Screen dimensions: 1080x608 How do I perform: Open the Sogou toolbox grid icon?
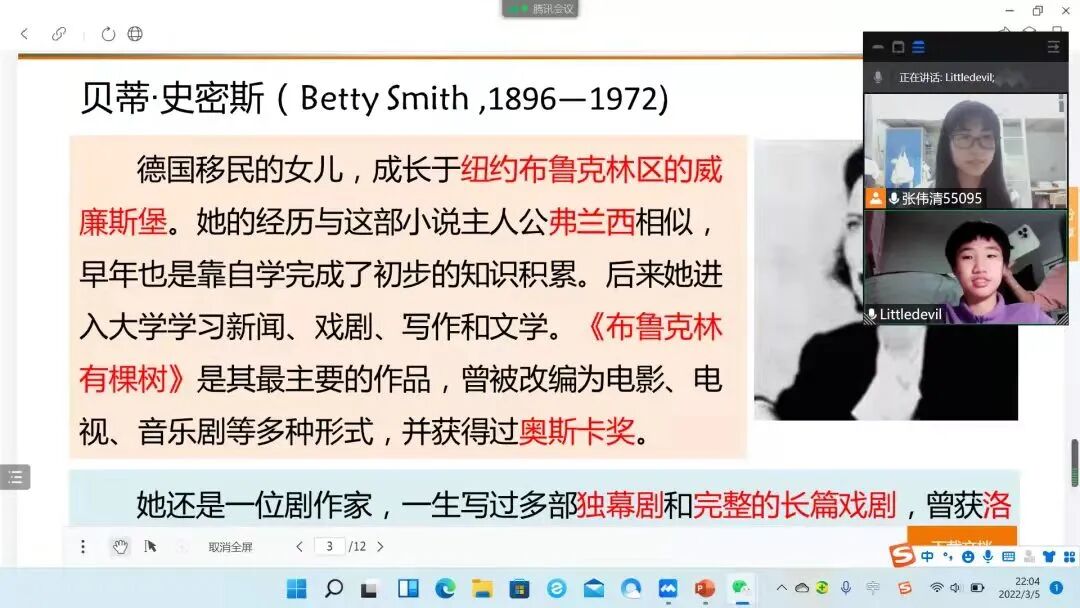(1069, 557)
